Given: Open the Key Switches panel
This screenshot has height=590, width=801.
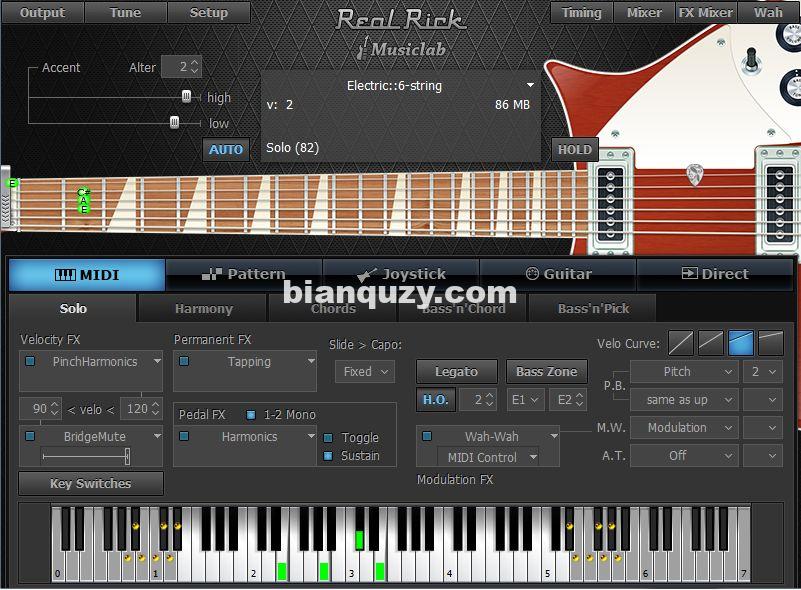Looking at the screenshot, I should [x=91, y=483].
